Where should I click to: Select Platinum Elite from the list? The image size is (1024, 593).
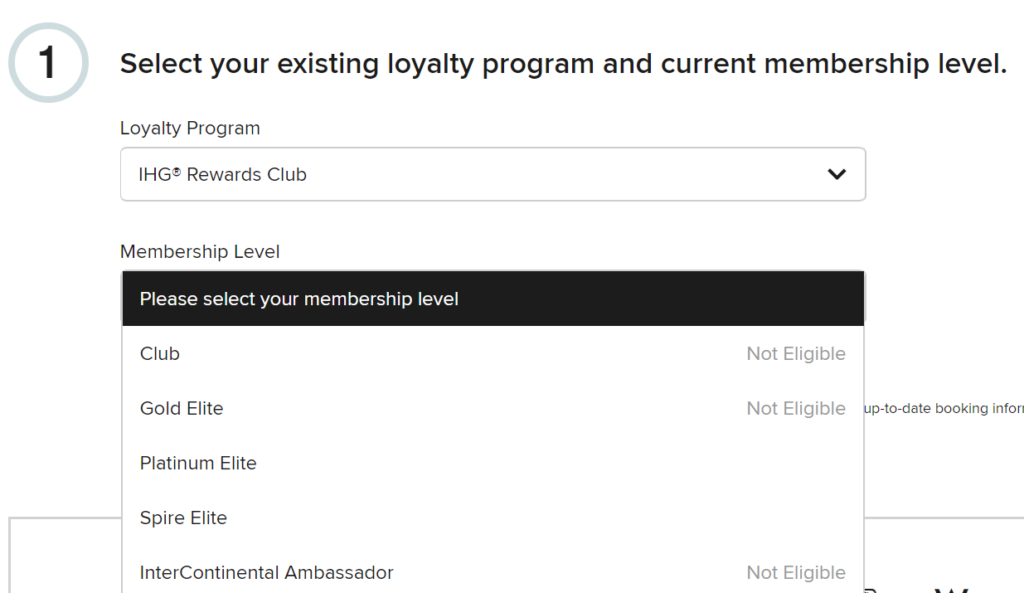pos(198,463)
